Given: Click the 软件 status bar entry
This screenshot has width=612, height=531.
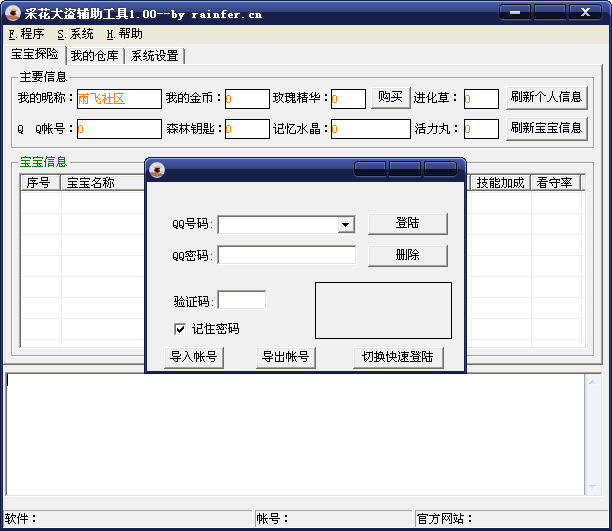Looking at the screenshot, I should coord(127,519).
